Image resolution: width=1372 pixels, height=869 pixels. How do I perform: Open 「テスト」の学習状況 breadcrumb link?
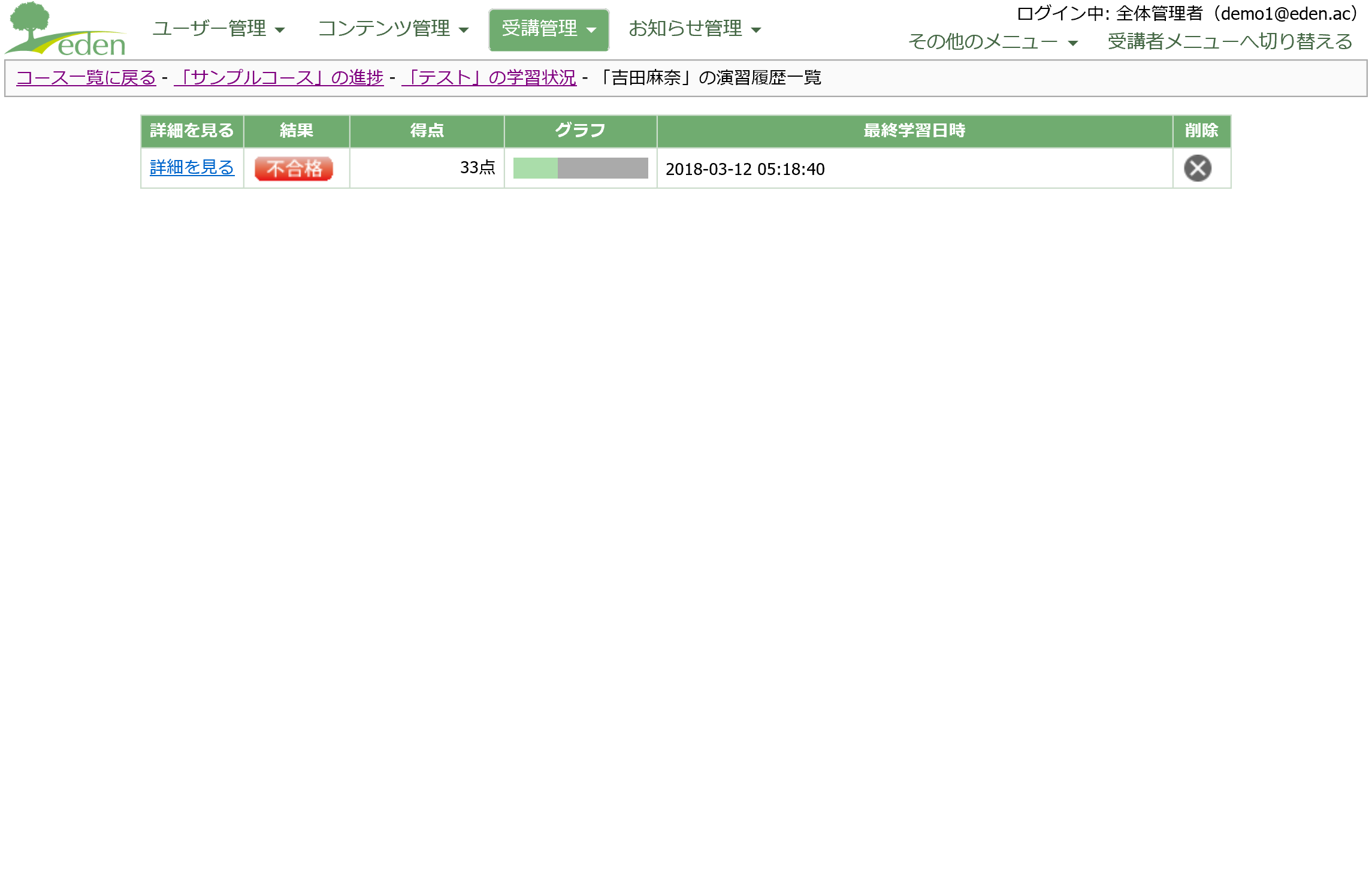pos(489,78)
